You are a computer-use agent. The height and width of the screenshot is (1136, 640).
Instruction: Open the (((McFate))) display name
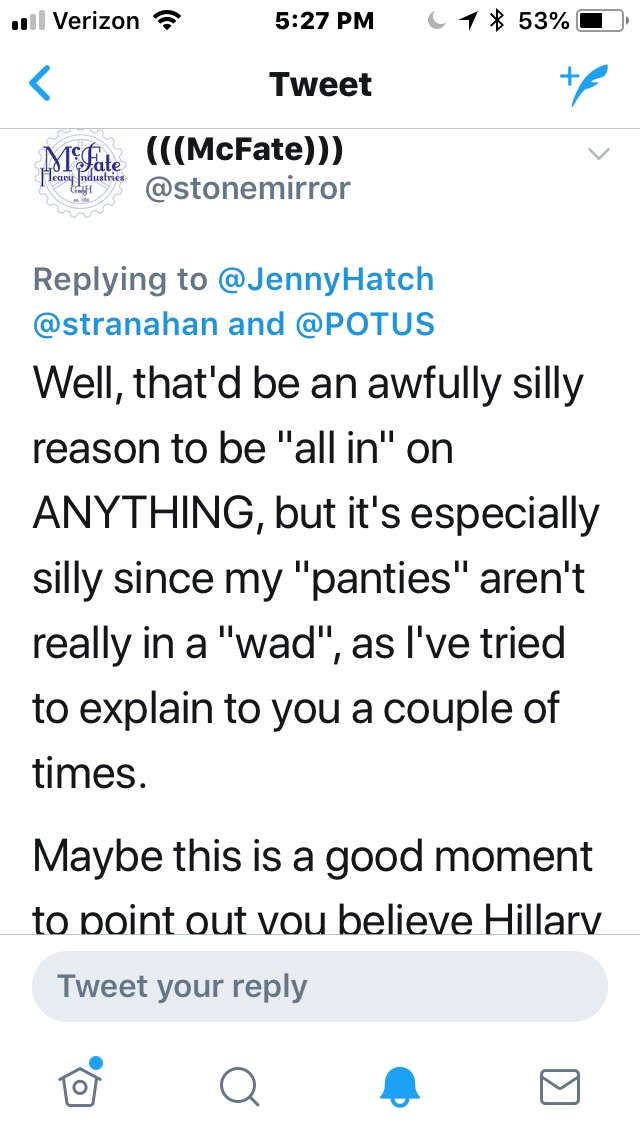click(245, 150)
